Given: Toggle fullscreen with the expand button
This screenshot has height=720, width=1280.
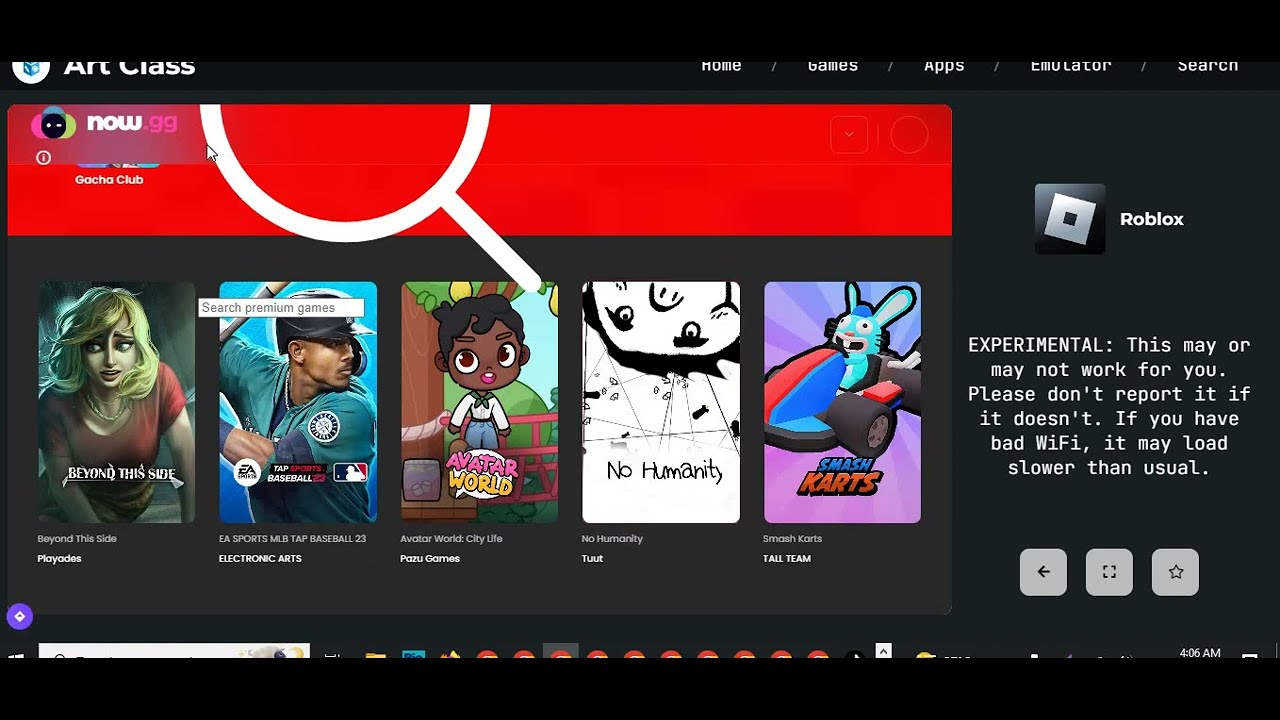Looking at the screenshot, I should (x=1109, y=572).
